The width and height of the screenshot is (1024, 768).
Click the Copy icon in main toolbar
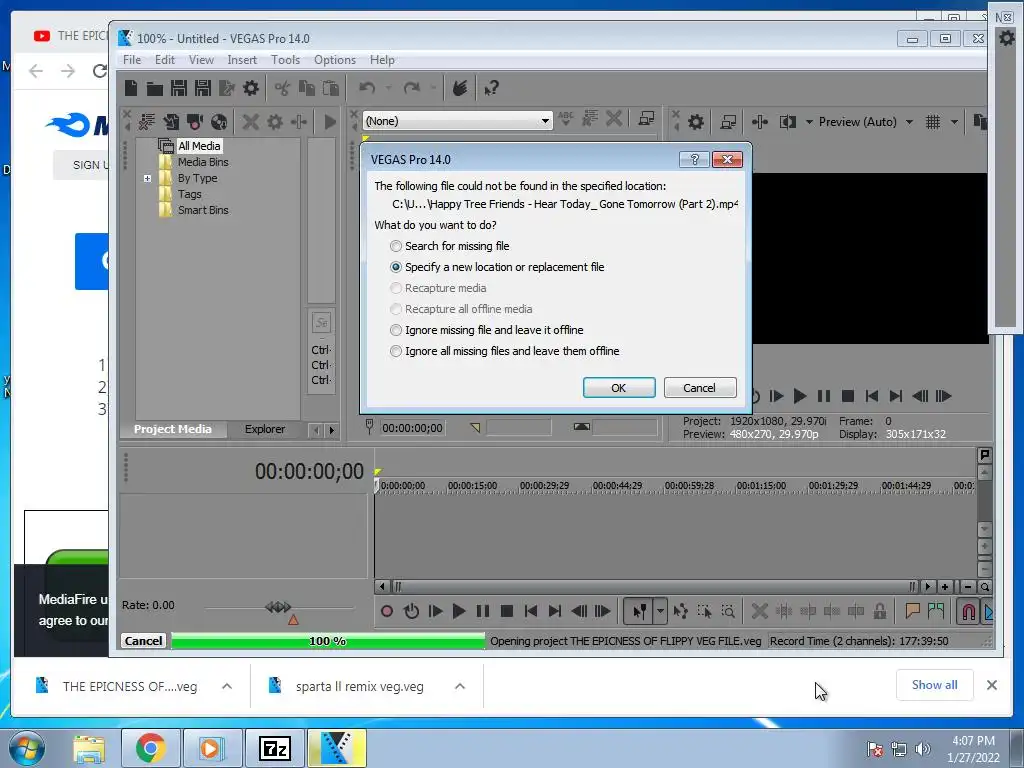[306, 88]
